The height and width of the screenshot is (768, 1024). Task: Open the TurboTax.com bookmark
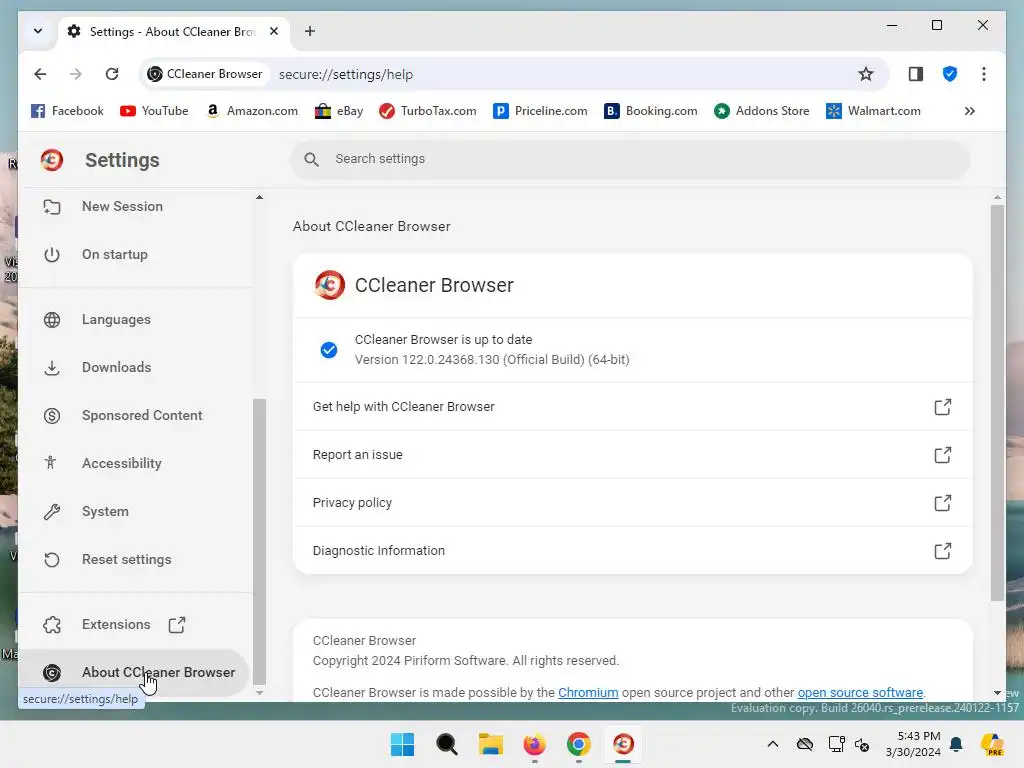click(x=428, y=111)
